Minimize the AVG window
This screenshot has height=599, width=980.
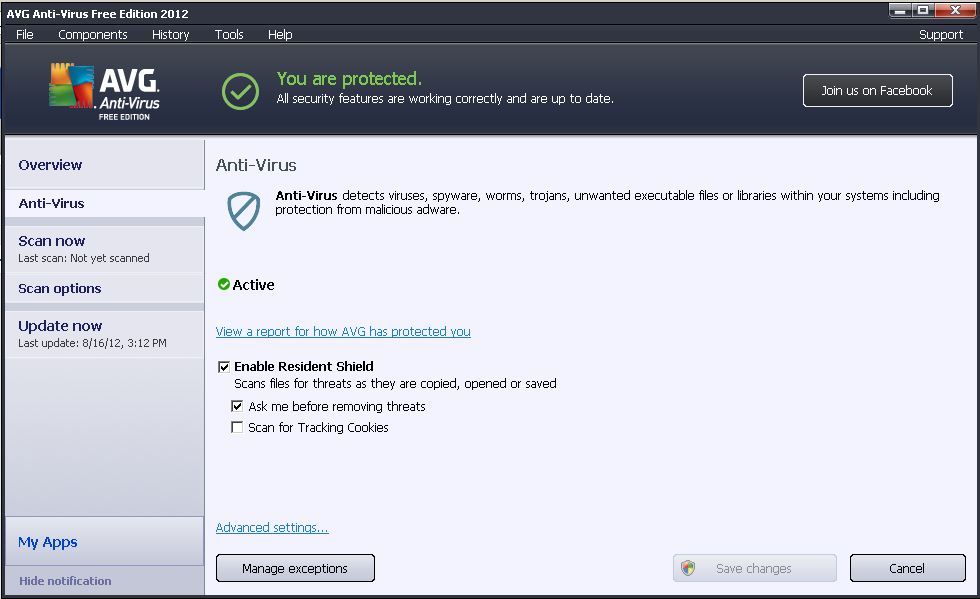[x=901, y=10]
